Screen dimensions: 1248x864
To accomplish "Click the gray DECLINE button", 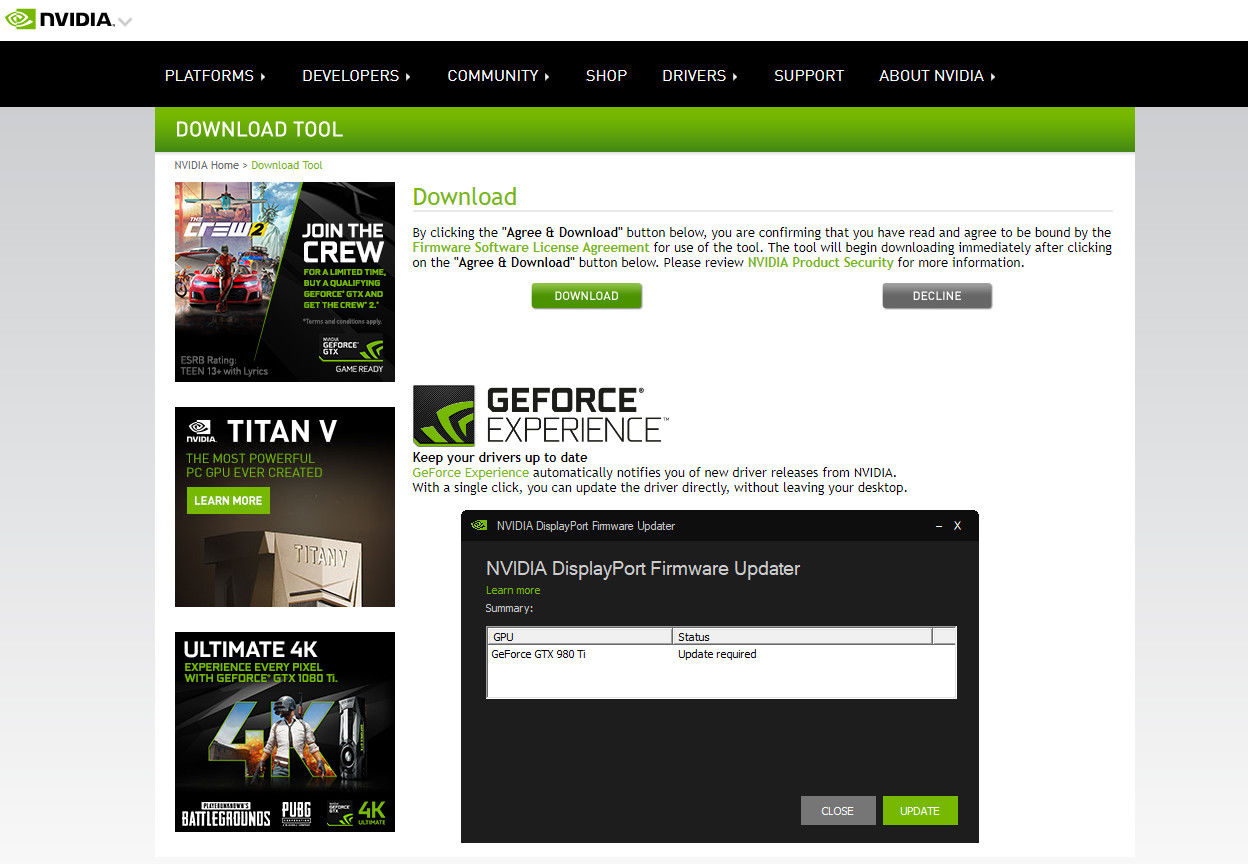I will (x=937, y=296).
